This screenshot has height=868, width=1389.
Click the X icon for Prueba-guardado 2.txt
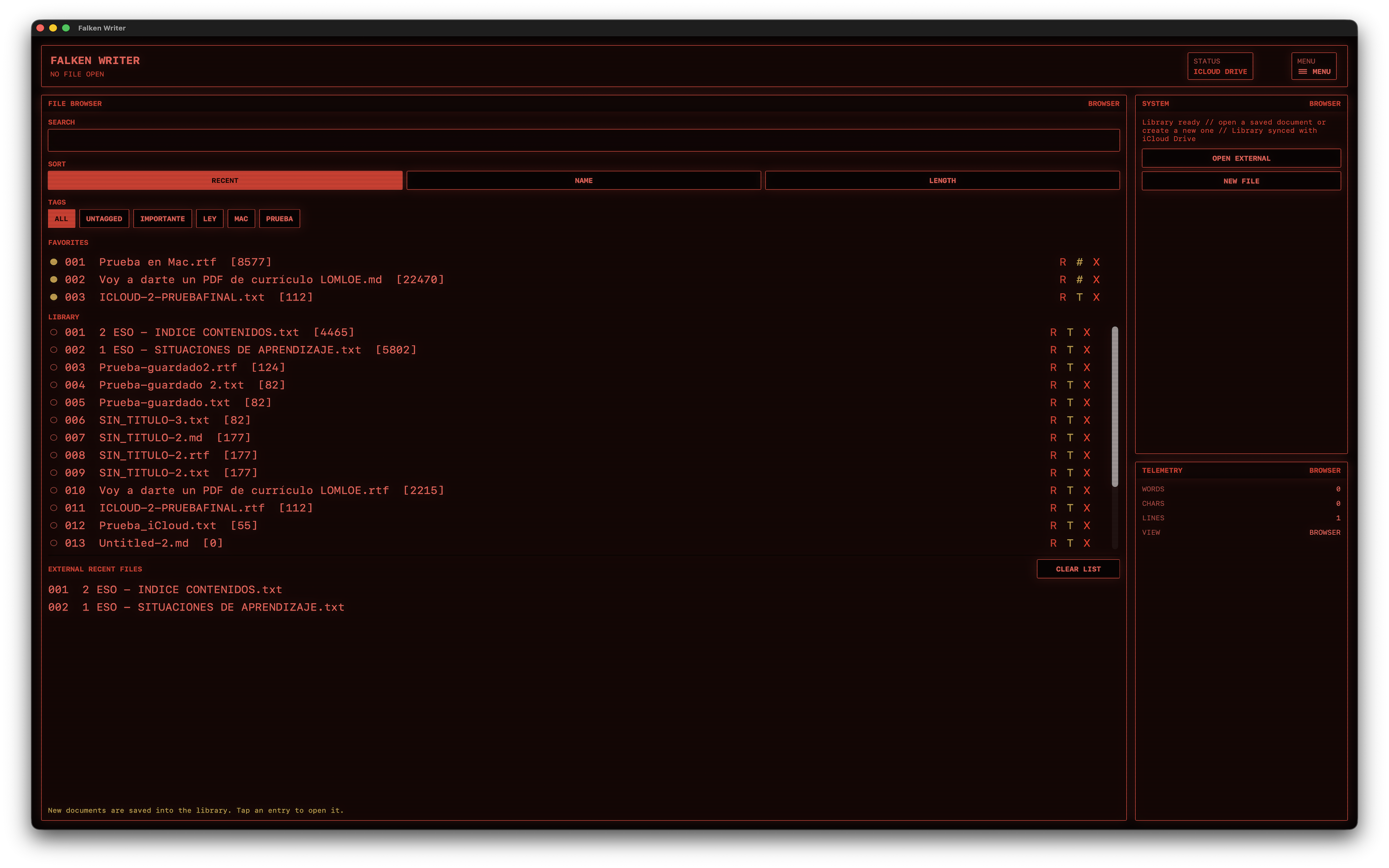point(1086,385)
